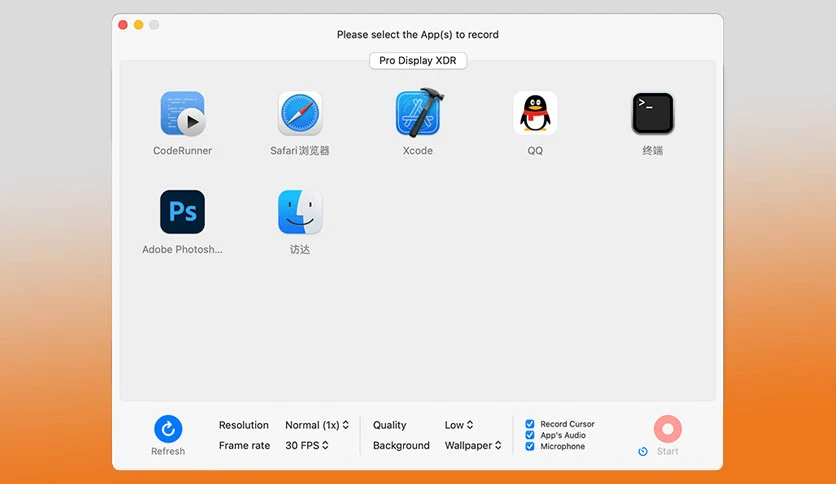This screenshot has width=836, height=484.
Task: Click the Xcode label text
Action: 417,151
